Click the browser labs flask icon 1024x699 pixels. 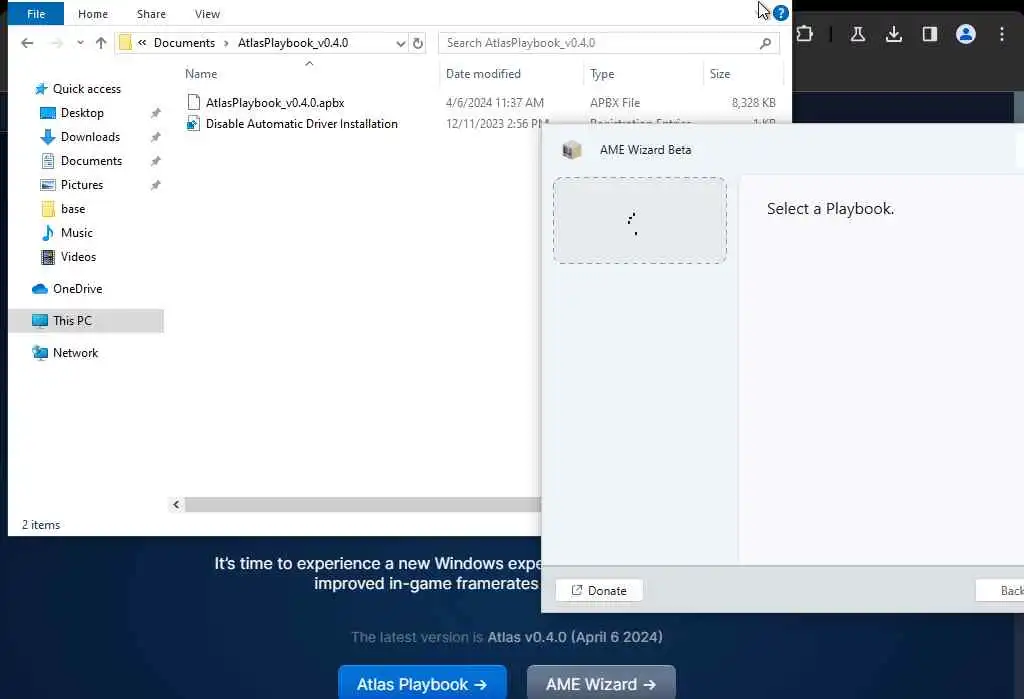click(858, 34)
